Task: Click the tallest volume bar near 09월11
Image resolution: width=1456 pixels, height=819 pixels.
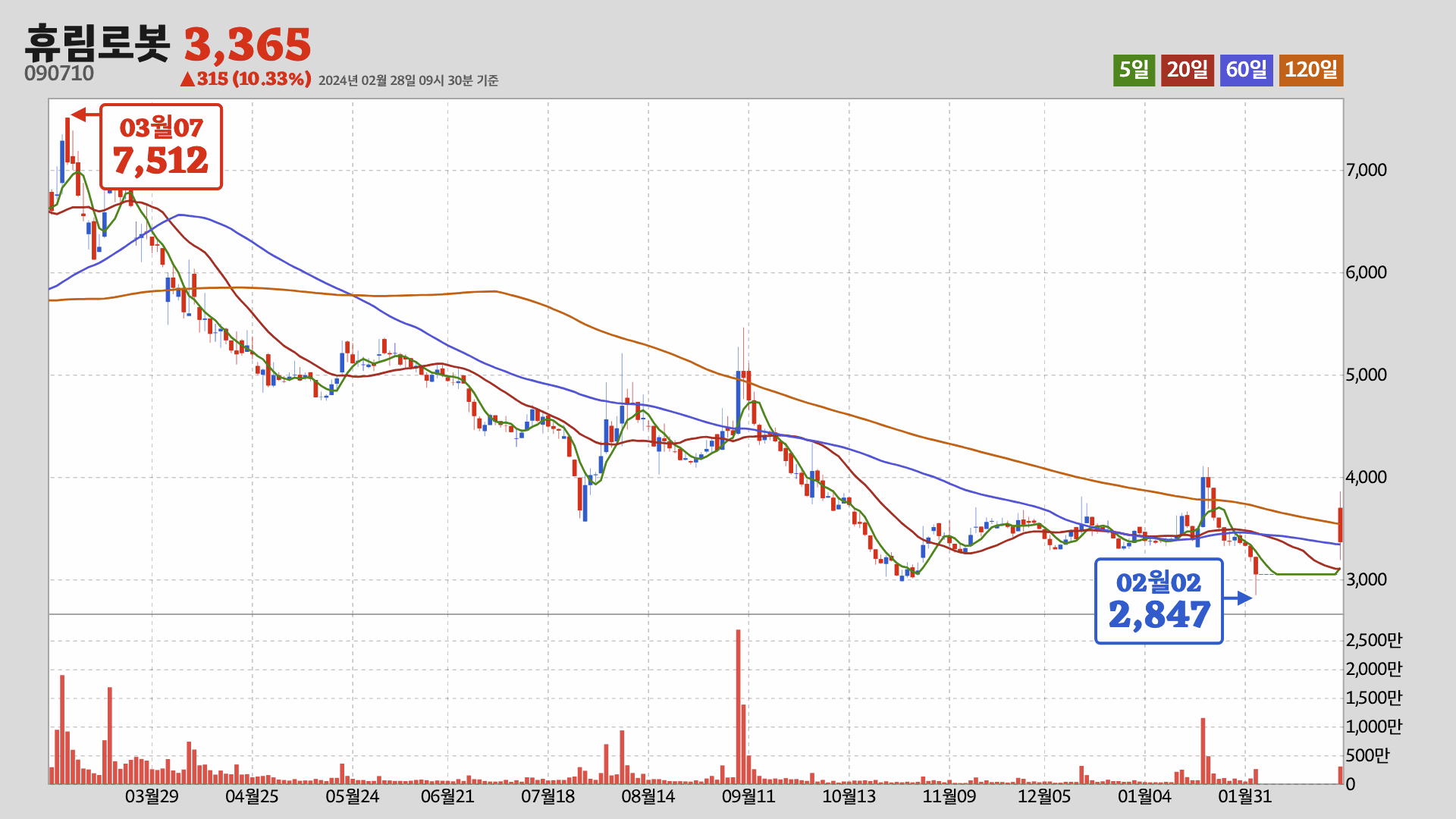Action: [738, 707]
